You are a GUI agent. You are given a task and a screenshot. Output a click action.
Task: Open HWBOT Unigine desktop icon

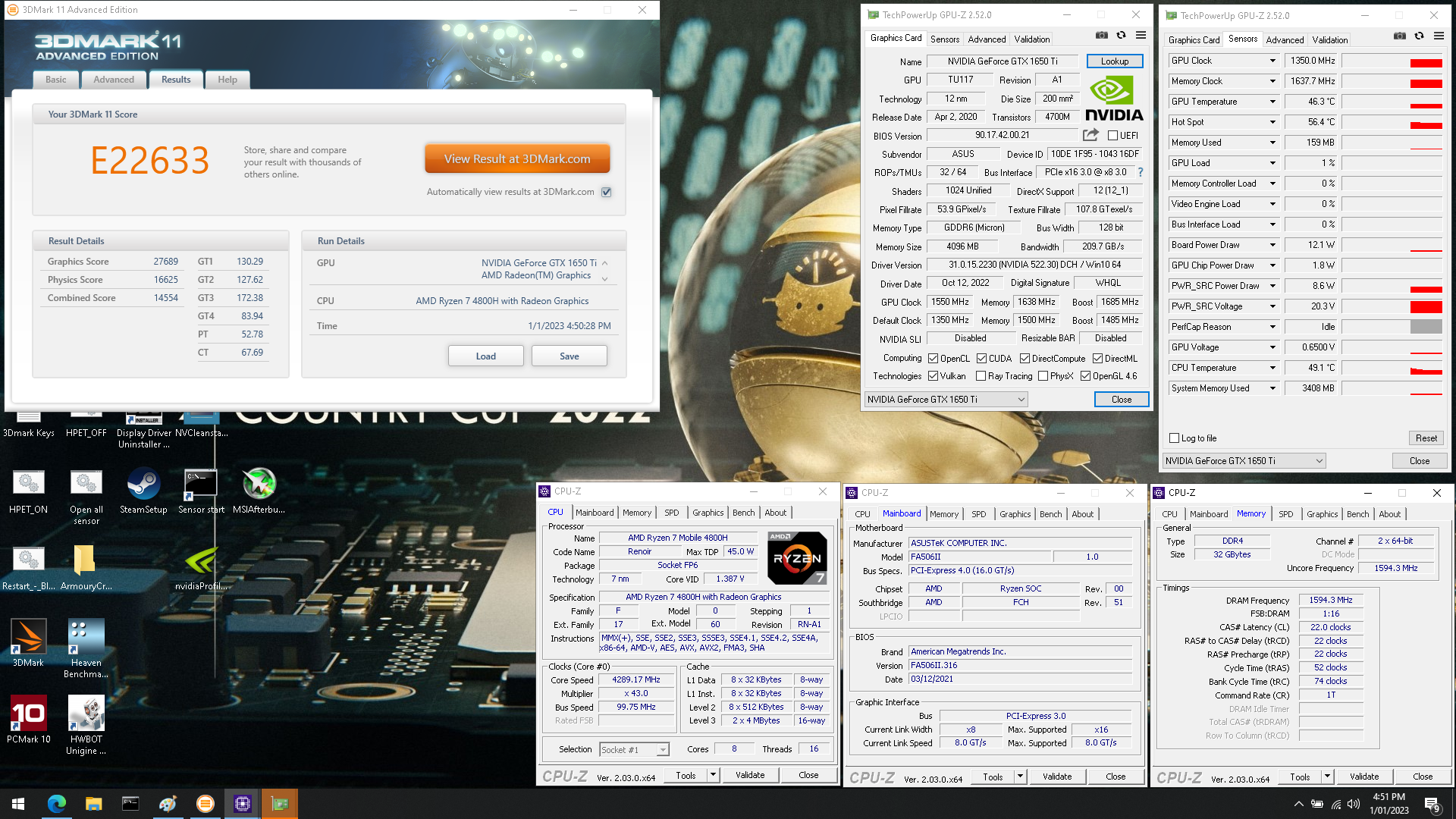tap(86, 725)
